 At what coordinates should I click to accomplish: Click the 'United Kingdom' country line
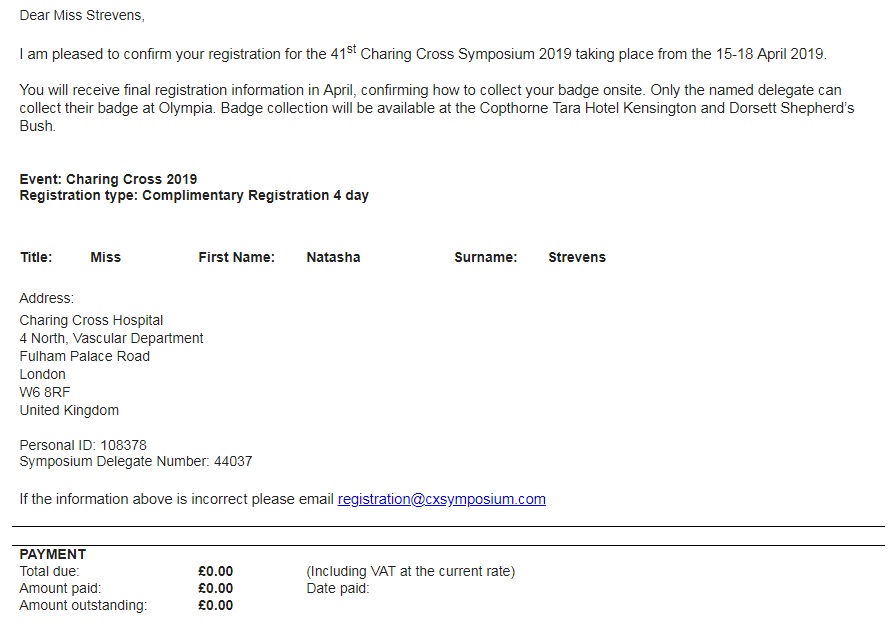(x=69, y=410)
